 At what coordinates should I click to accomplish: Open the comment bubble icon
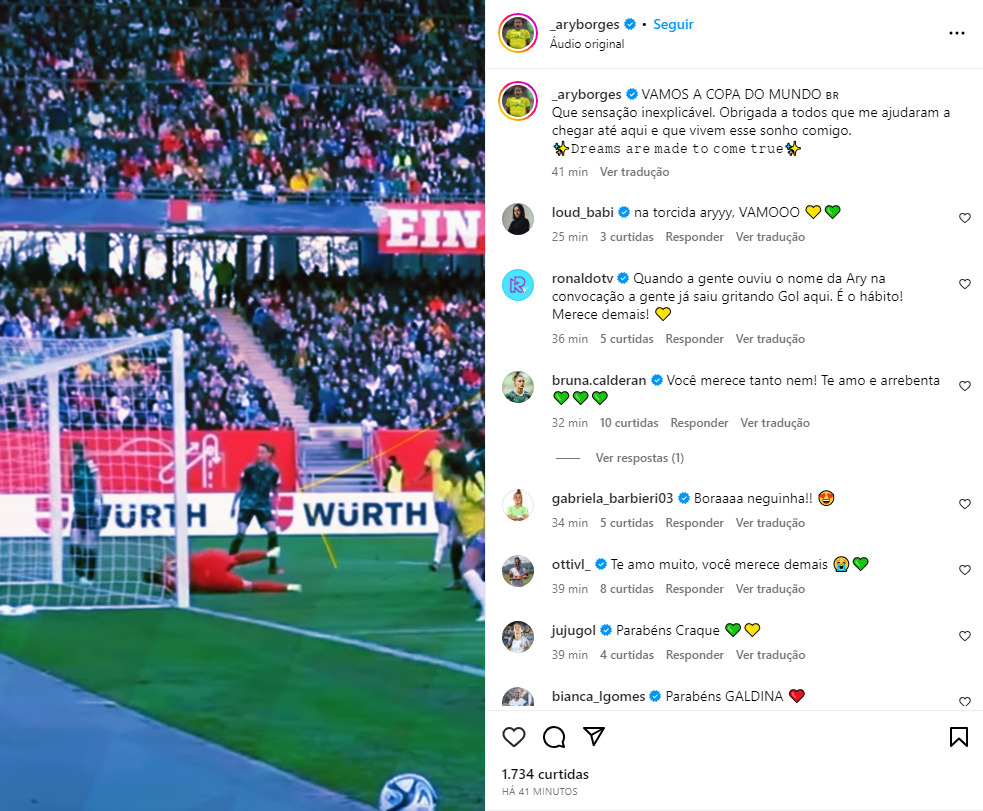point(554,737)
